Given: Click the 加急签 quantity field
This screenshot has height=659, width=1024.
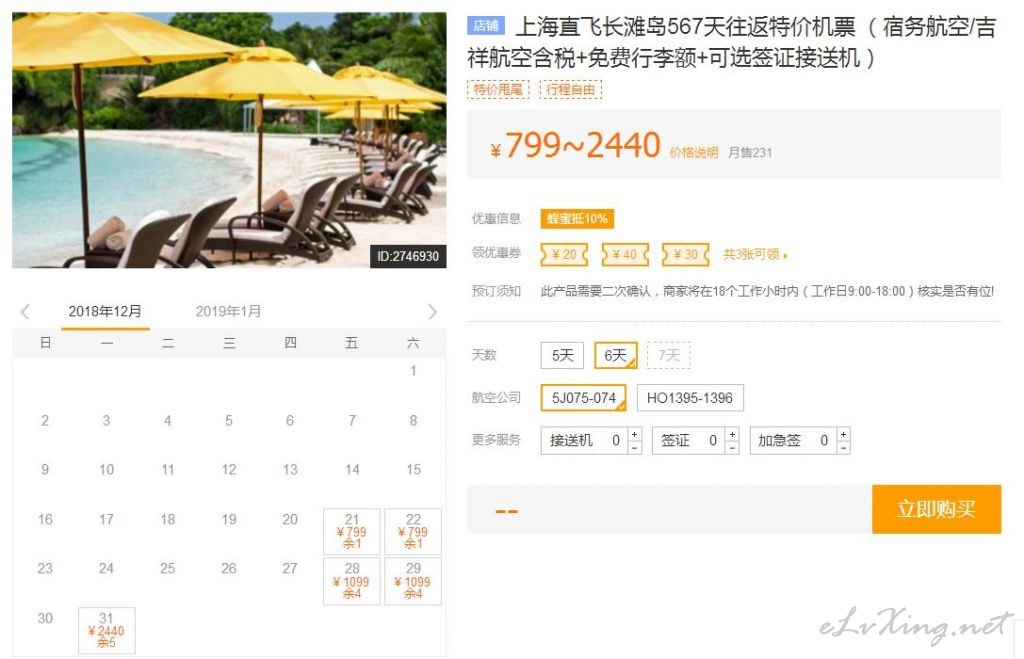Looking at the screenshot, I should point(793,441).
